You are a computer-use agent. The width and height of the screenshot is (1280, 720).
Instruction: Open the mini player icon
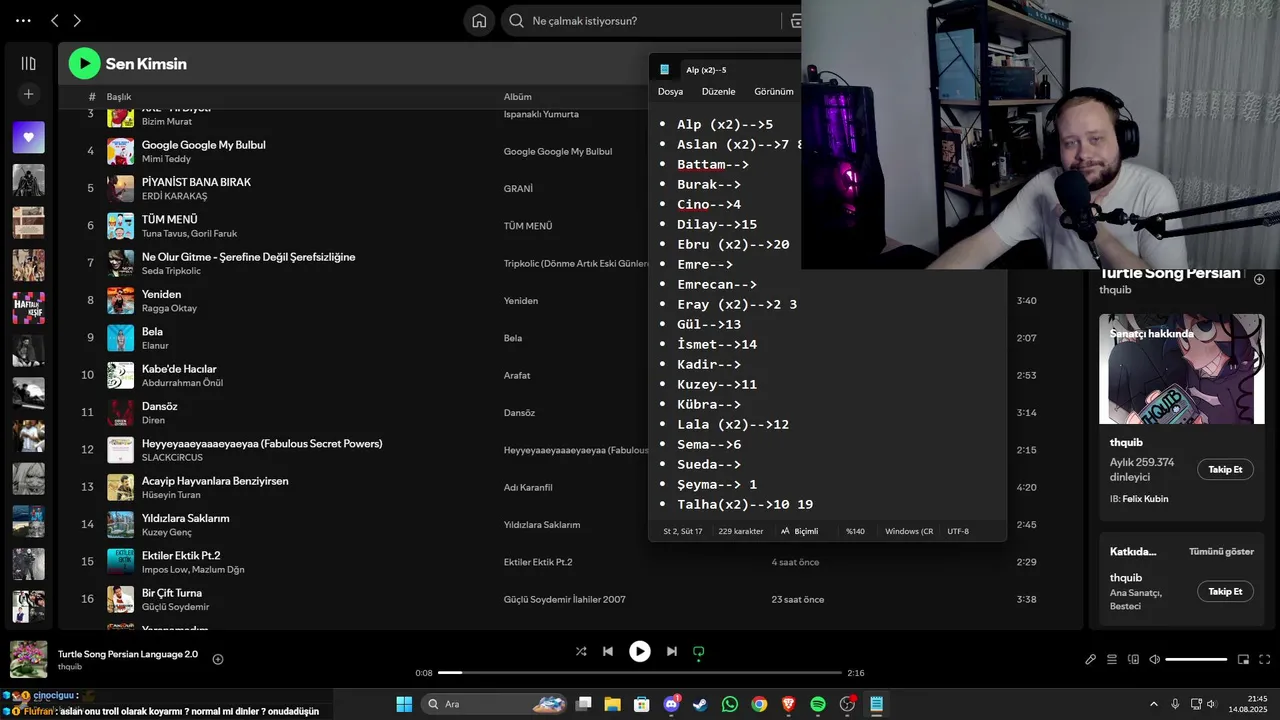tap(1243, 660)
